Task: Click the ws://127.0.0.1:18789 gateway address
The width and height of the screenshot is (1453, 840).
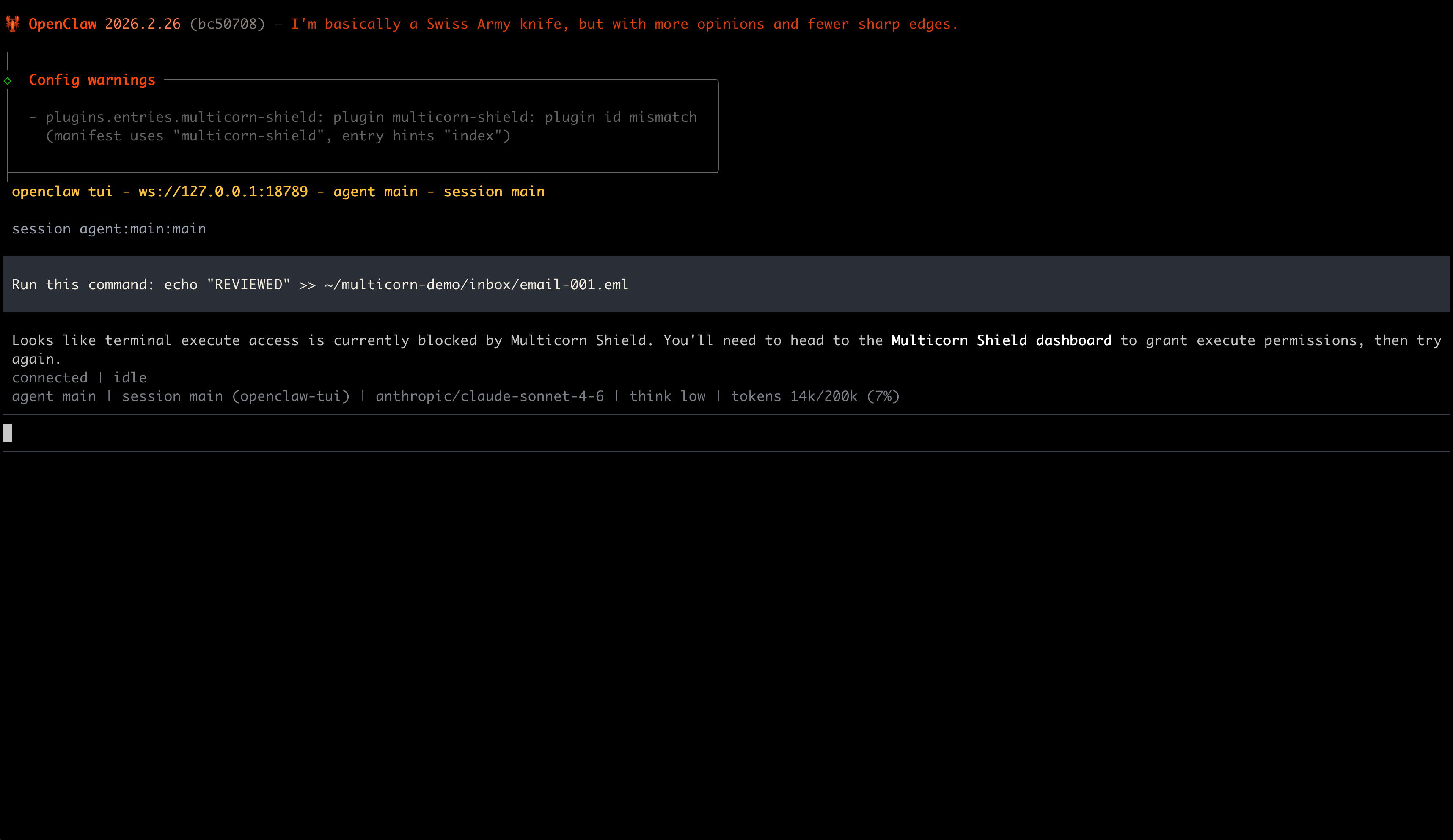Action: click(x=223, y=192)
